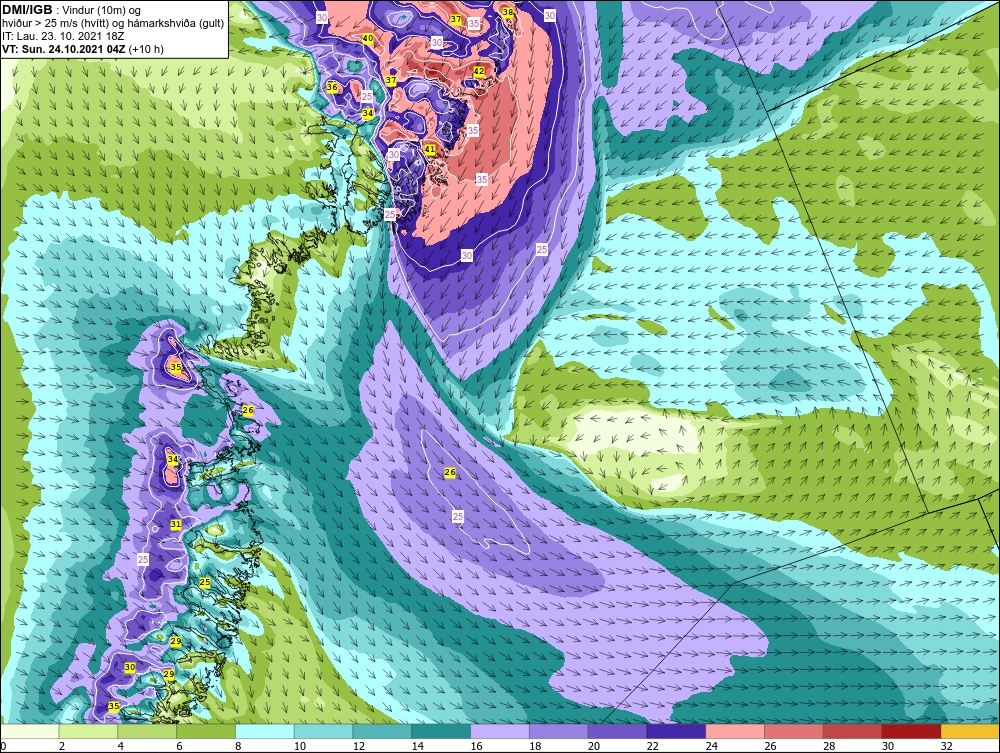Pick the 8–10 m/s light cyan legend swatch
Image resolution: width=1000 pixels, height=753 pixels.
265,731
